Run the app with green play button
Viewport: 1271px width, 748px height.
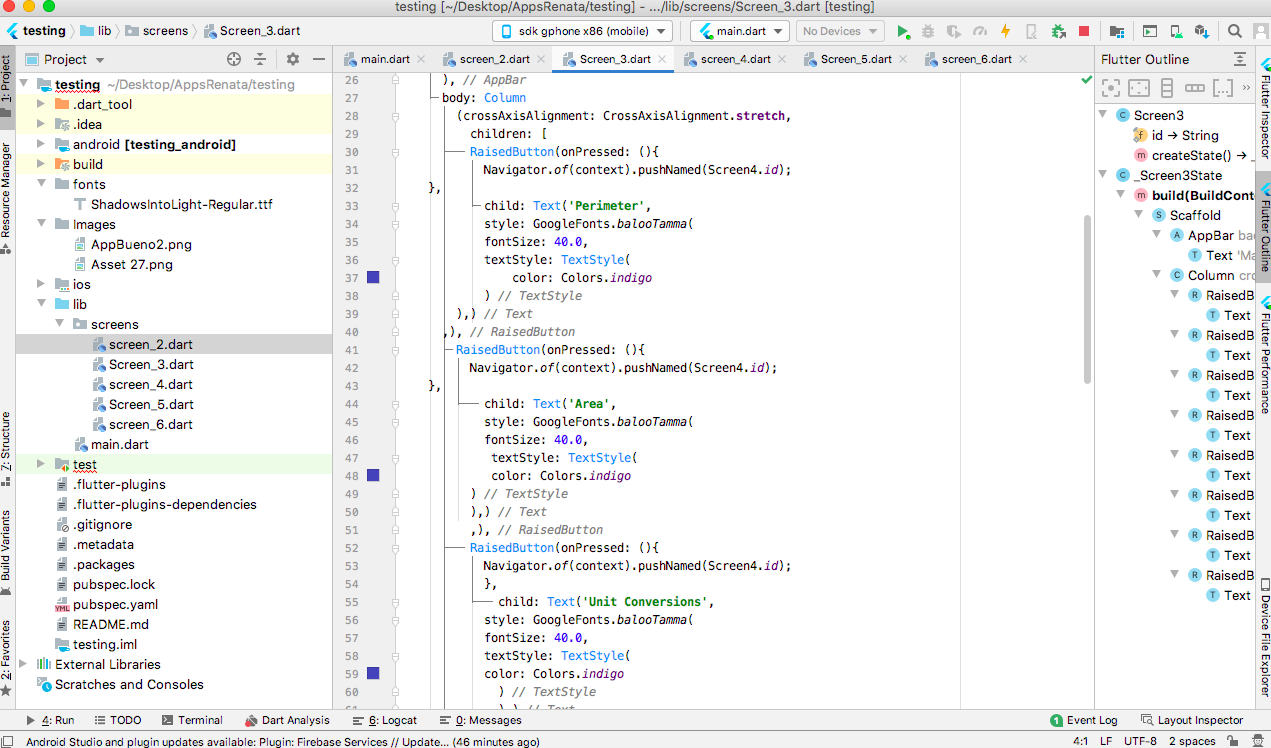(x=903, y=31)
